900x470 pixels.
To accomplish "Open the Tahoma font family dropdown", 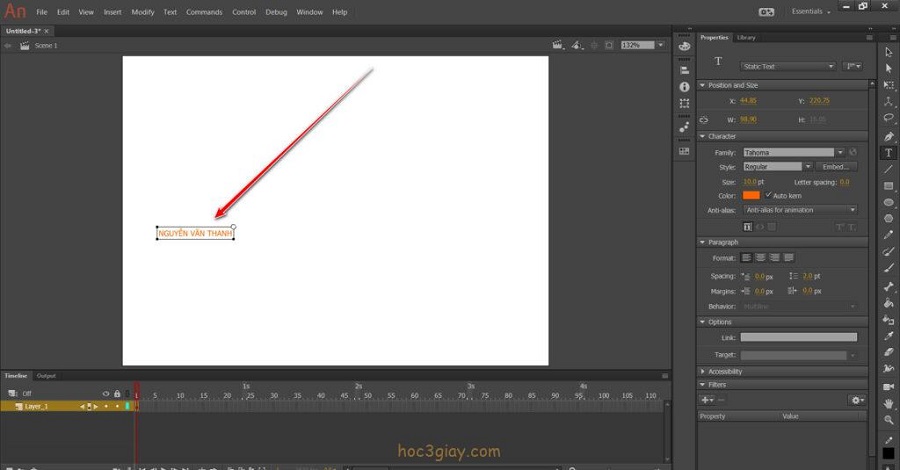I will (794, 153).
